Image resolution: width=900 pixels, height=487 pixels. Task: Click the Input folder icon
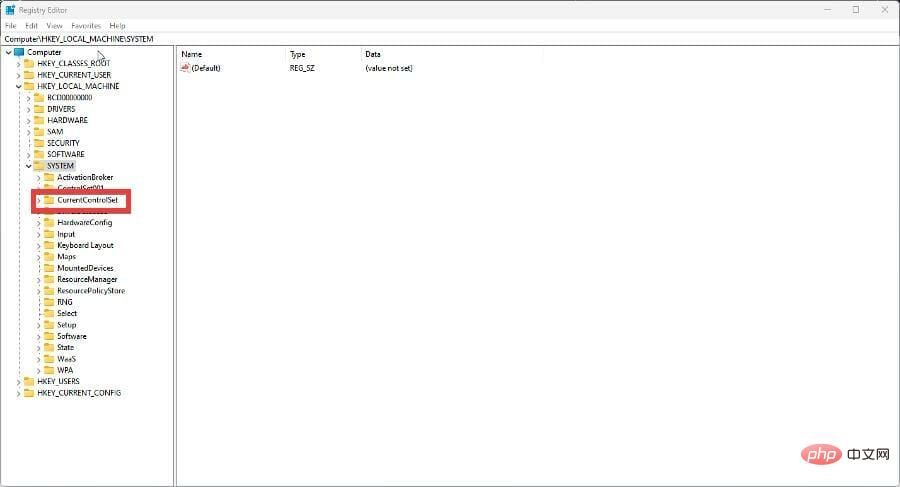[x=49, y=234]
